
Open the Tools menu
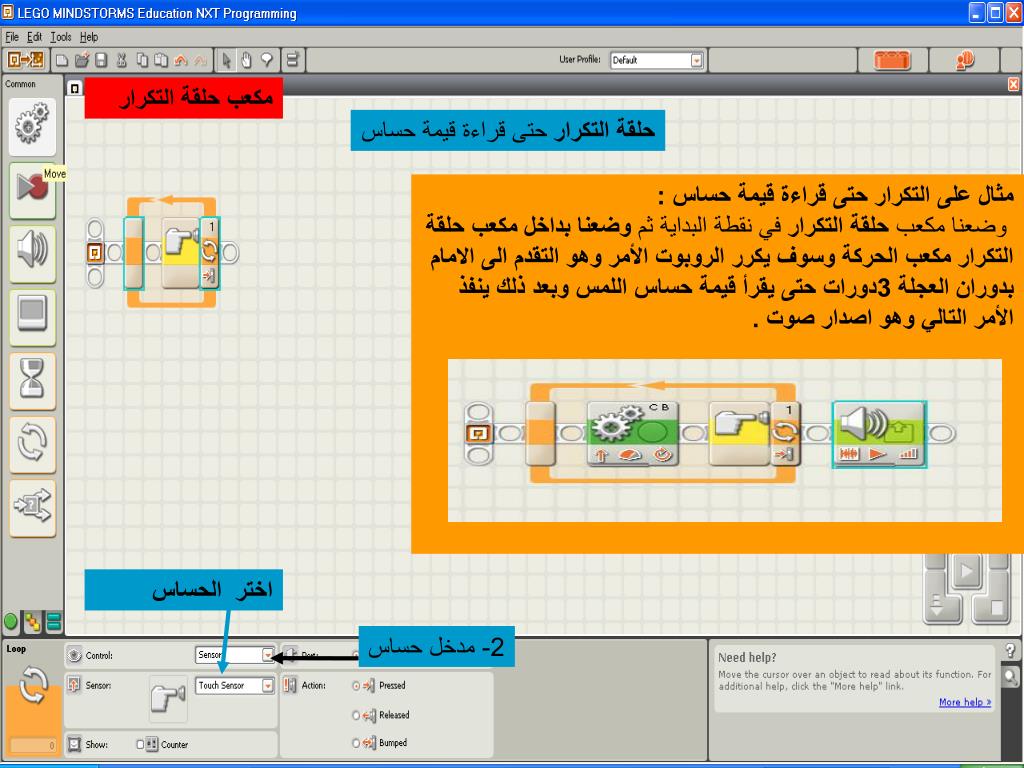(61, 37)
